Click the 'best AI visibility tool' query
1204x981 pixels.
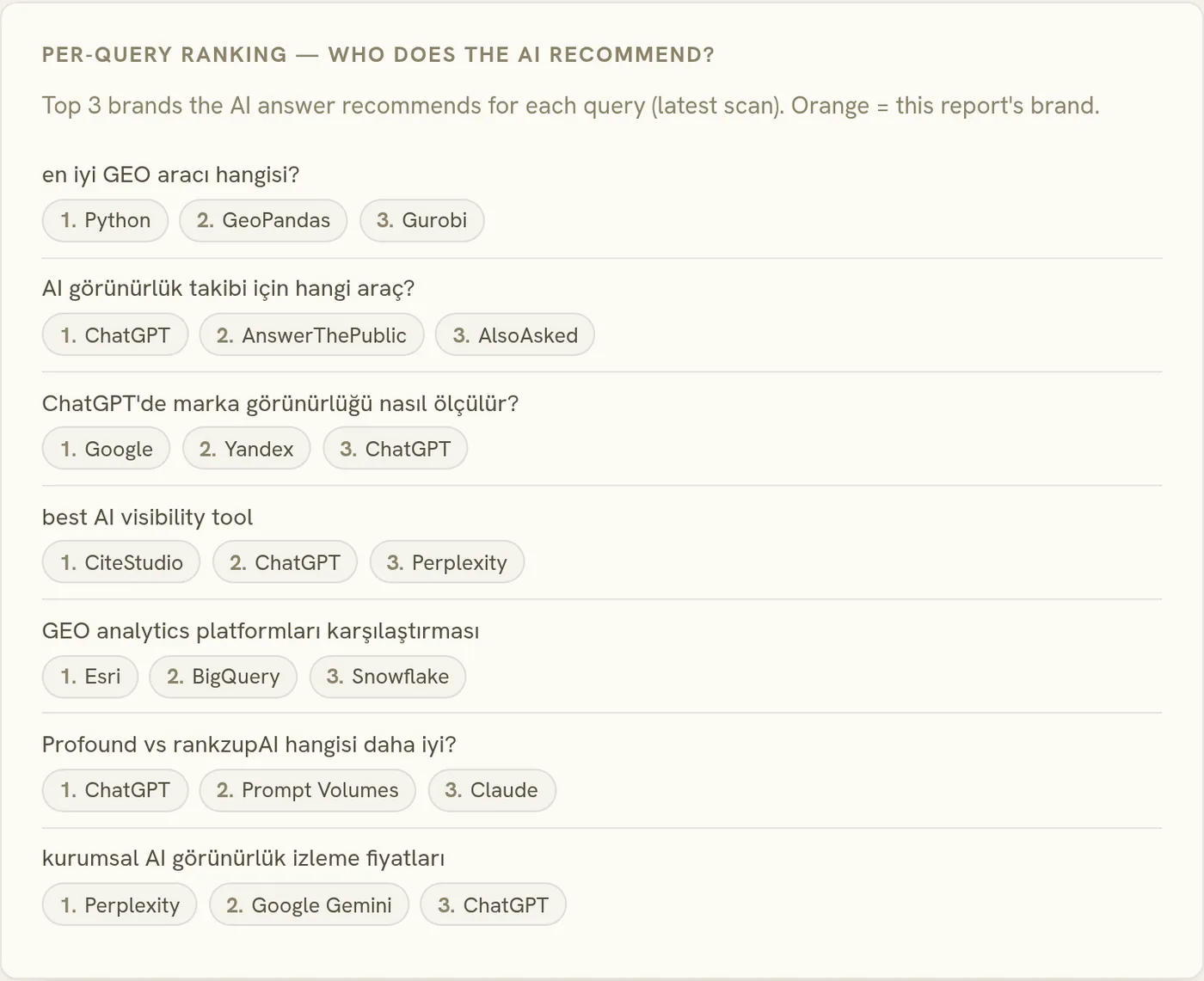click(147, 517)
